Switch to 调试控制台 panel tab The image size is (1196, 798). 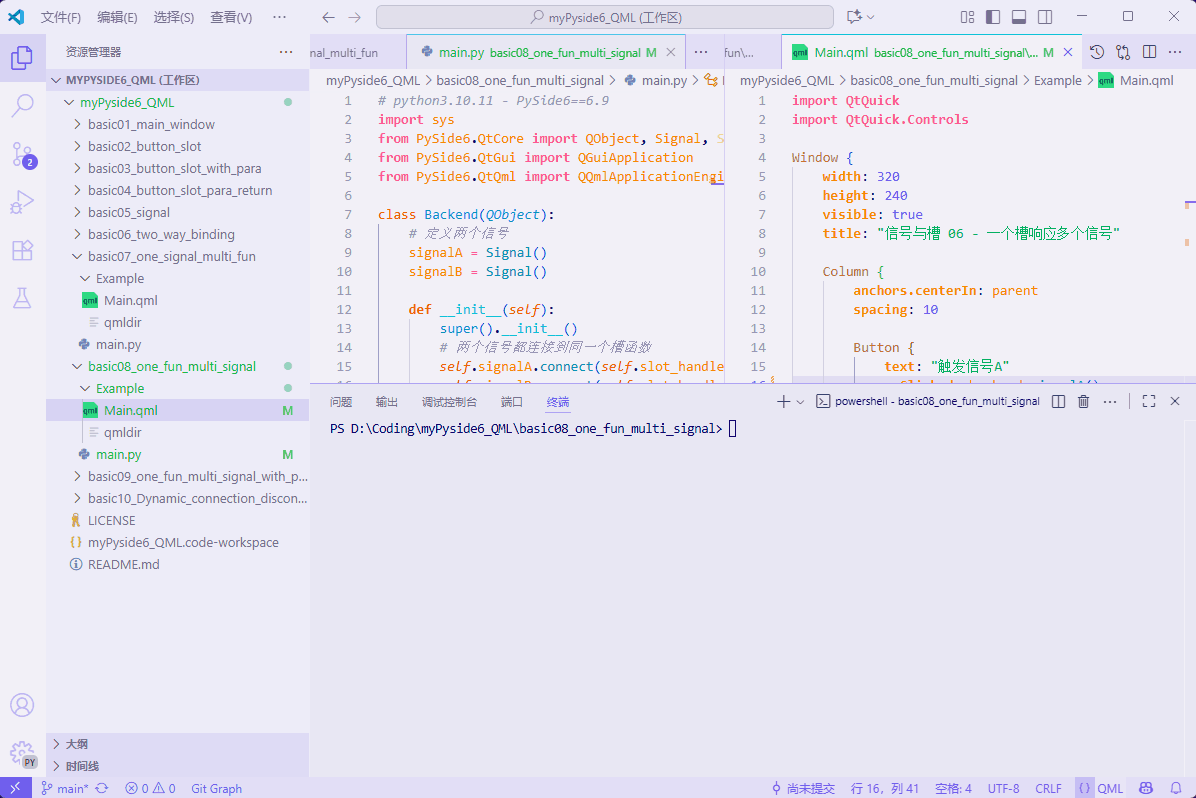tap(449, 402)
